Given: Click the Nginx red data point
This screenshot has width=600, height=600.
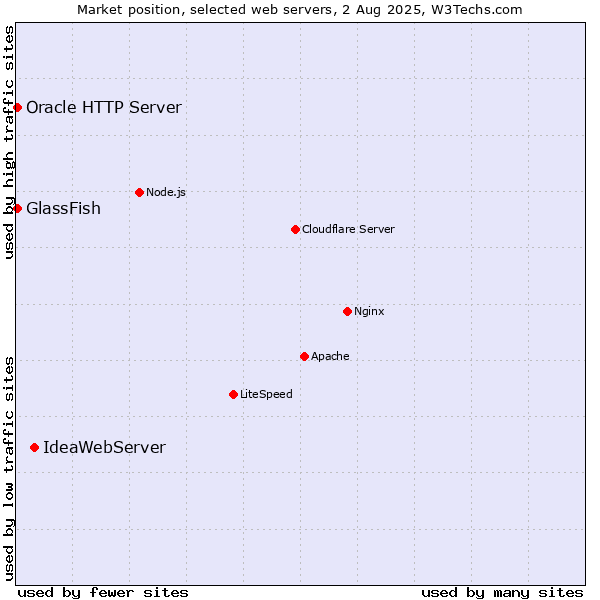Looking at the screenshot, I should click(347, 311).
